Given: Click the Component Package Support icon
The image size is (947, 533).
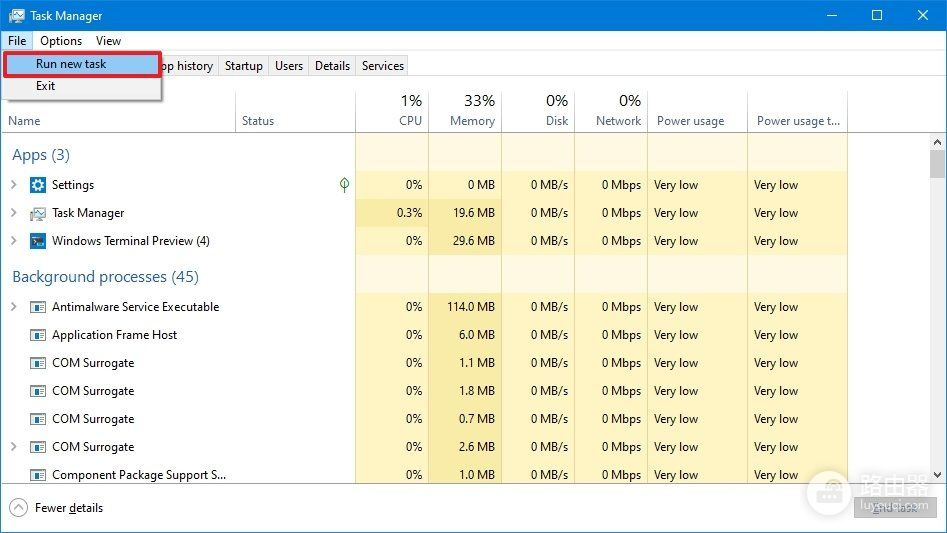Looking at the screenshot, I should click(x=37, y=475).
